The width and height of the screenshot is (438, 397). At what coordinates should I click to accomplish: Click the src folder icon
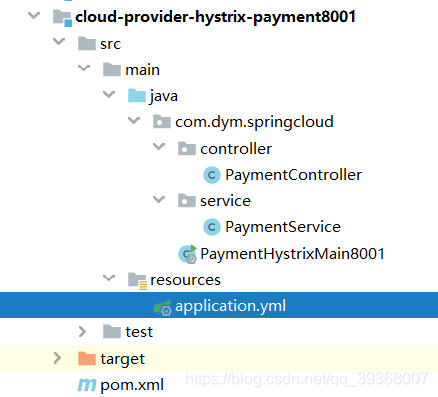tap(87, 44)
